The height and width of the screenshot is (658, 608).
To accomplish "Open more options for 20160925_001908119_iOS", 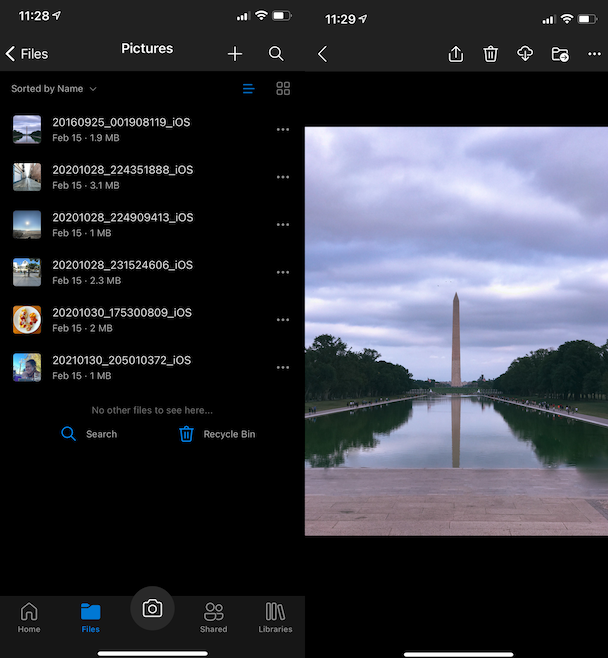I will tap(283, 129).
